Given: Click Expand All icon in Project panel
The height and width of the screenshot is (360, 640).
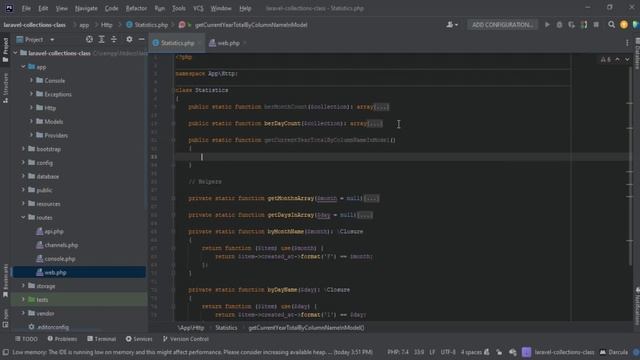Looking at the screenshot, I should click(x=102, y=39).
